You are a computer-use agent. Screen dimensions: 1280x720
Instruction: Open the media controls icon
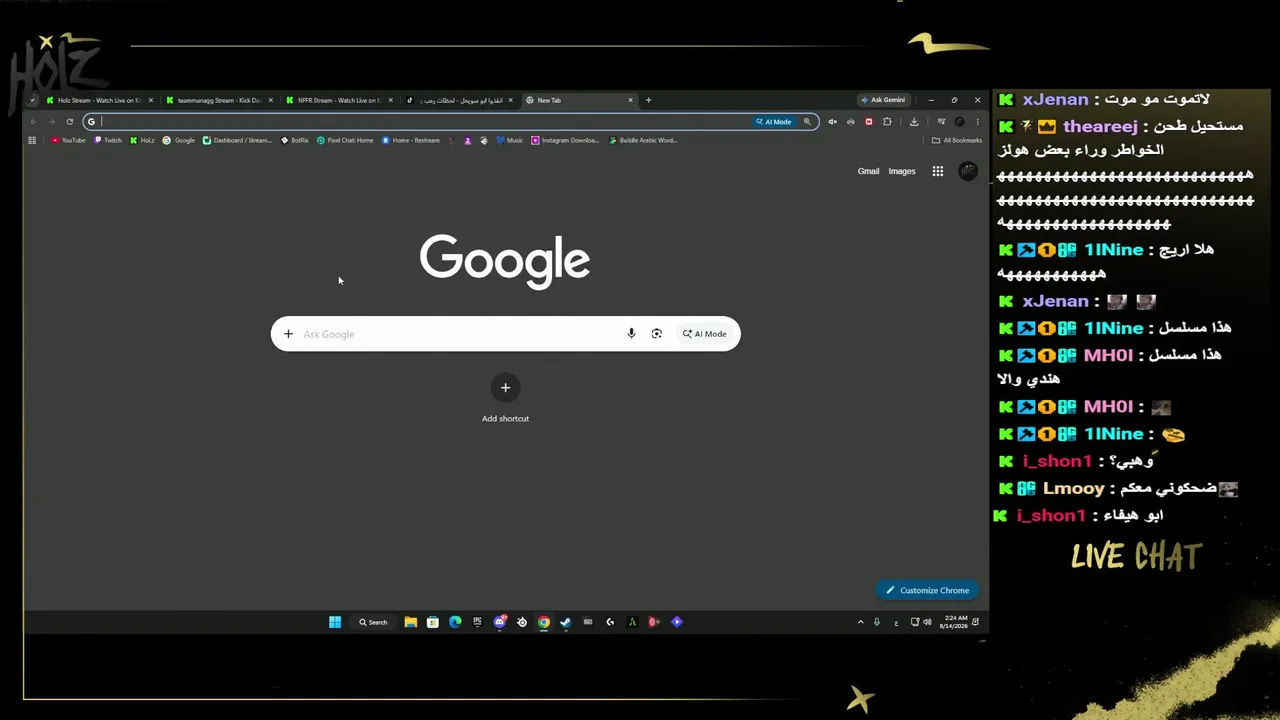point(941,122)
